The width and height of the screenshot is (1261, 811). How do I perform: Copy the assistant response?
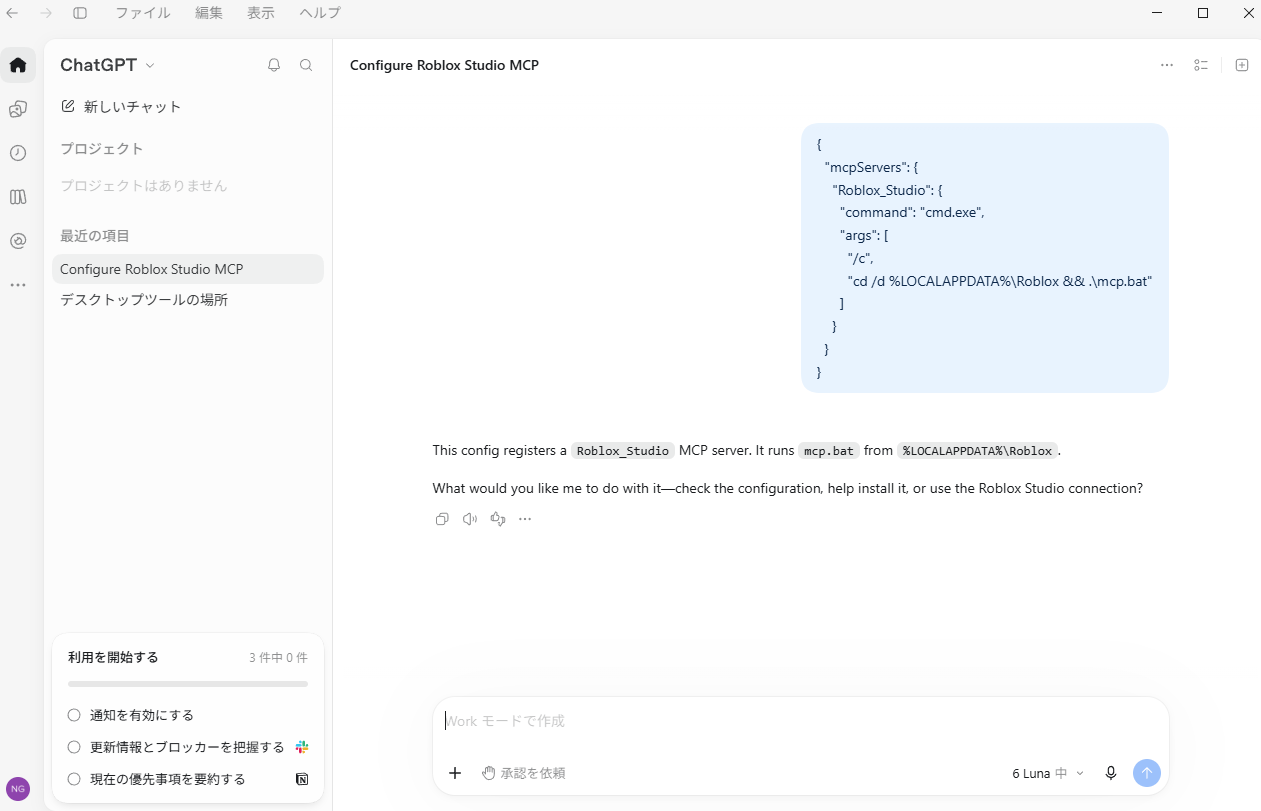click(x=442, y=519)
